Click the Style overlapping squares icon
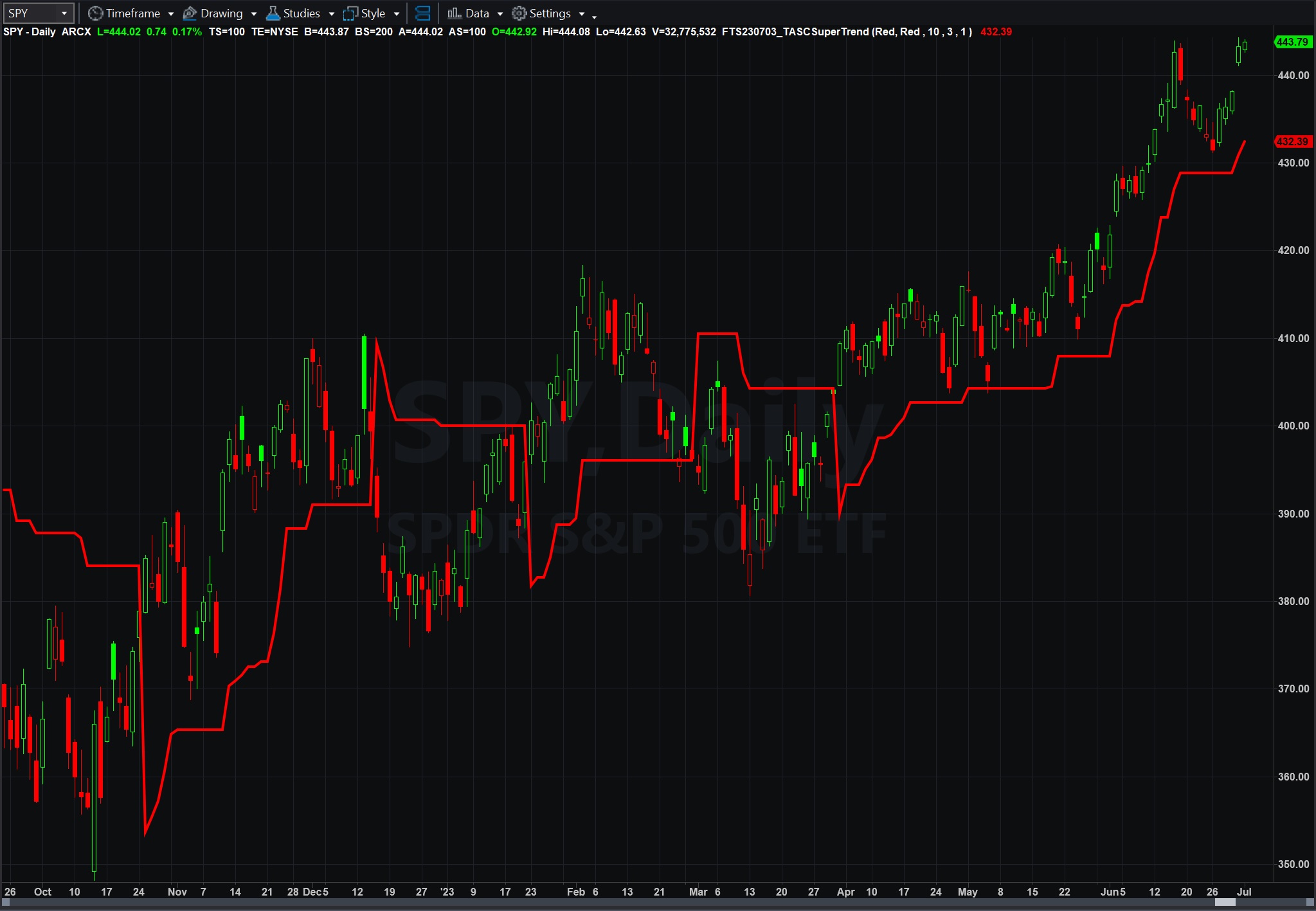This screenshot has height=911, width=1316. tap(350, 13)
